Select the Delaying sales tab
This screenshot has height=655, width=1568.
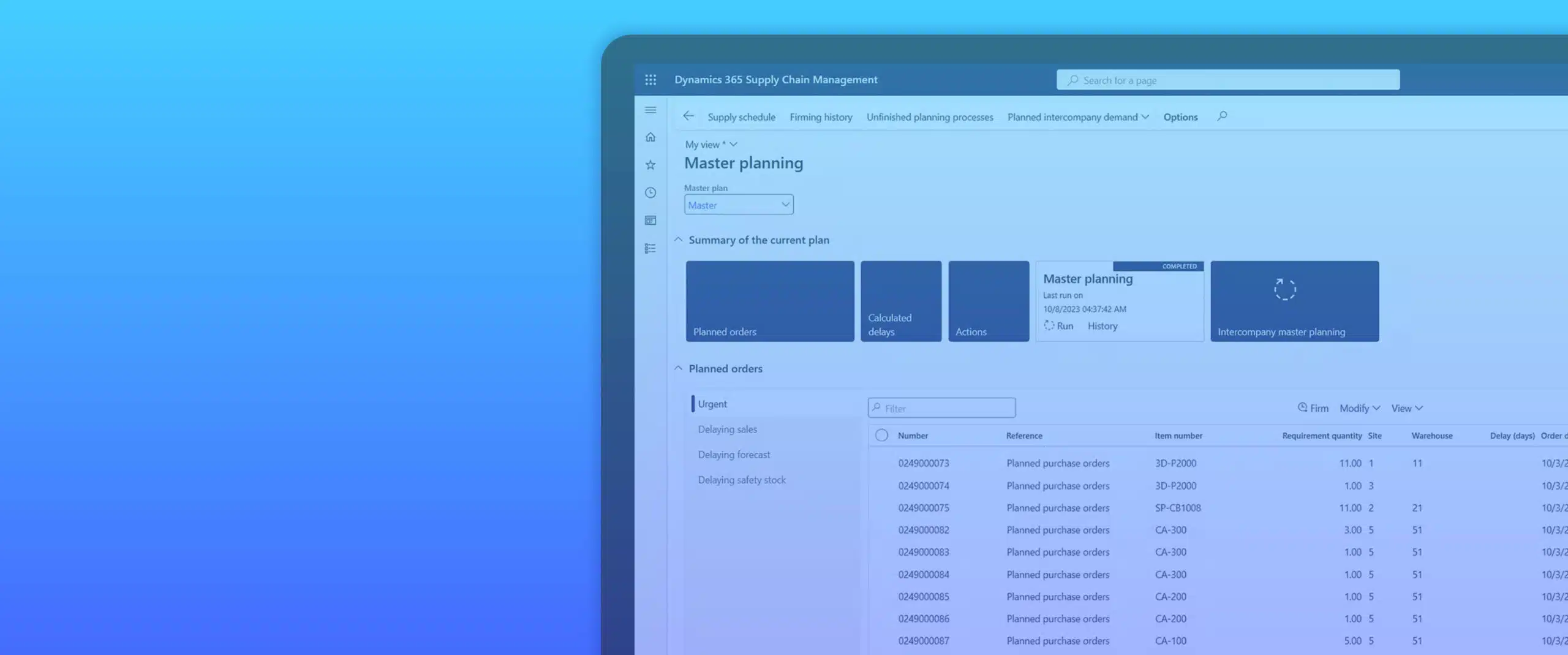click(x=728, y=430)
